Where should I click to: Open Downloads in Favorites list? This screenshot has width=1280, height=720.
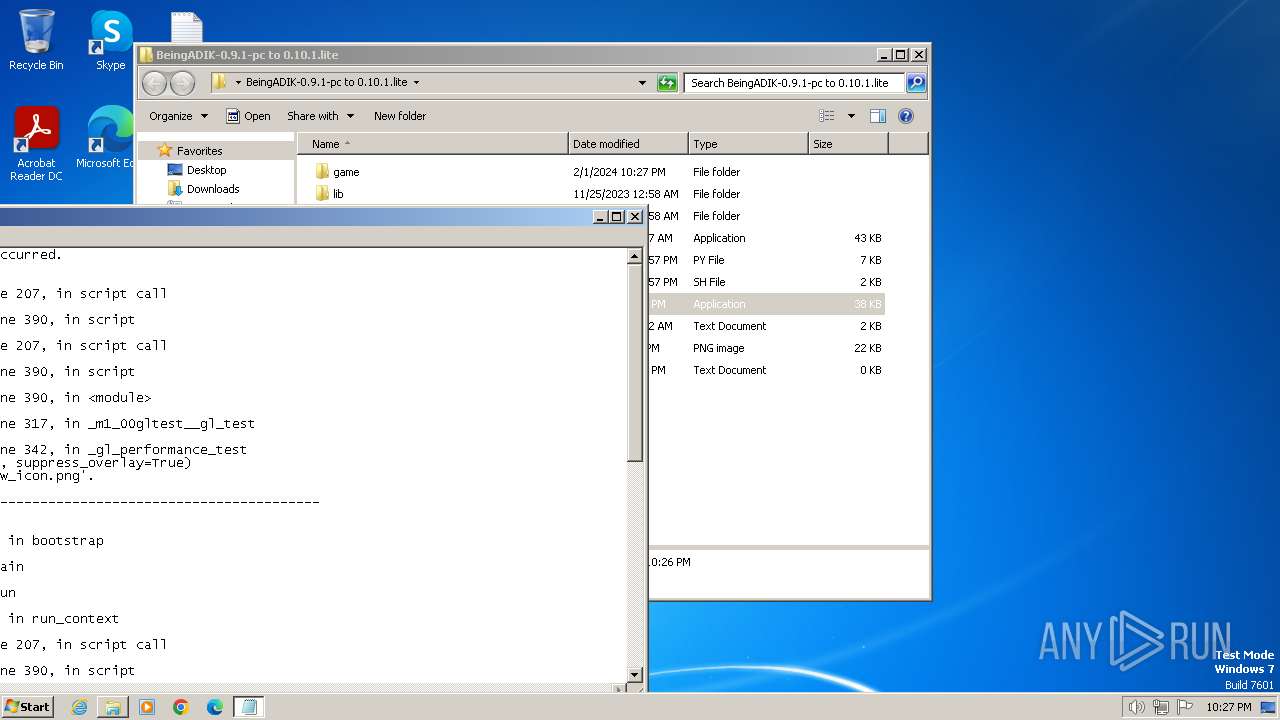[213, 189]
